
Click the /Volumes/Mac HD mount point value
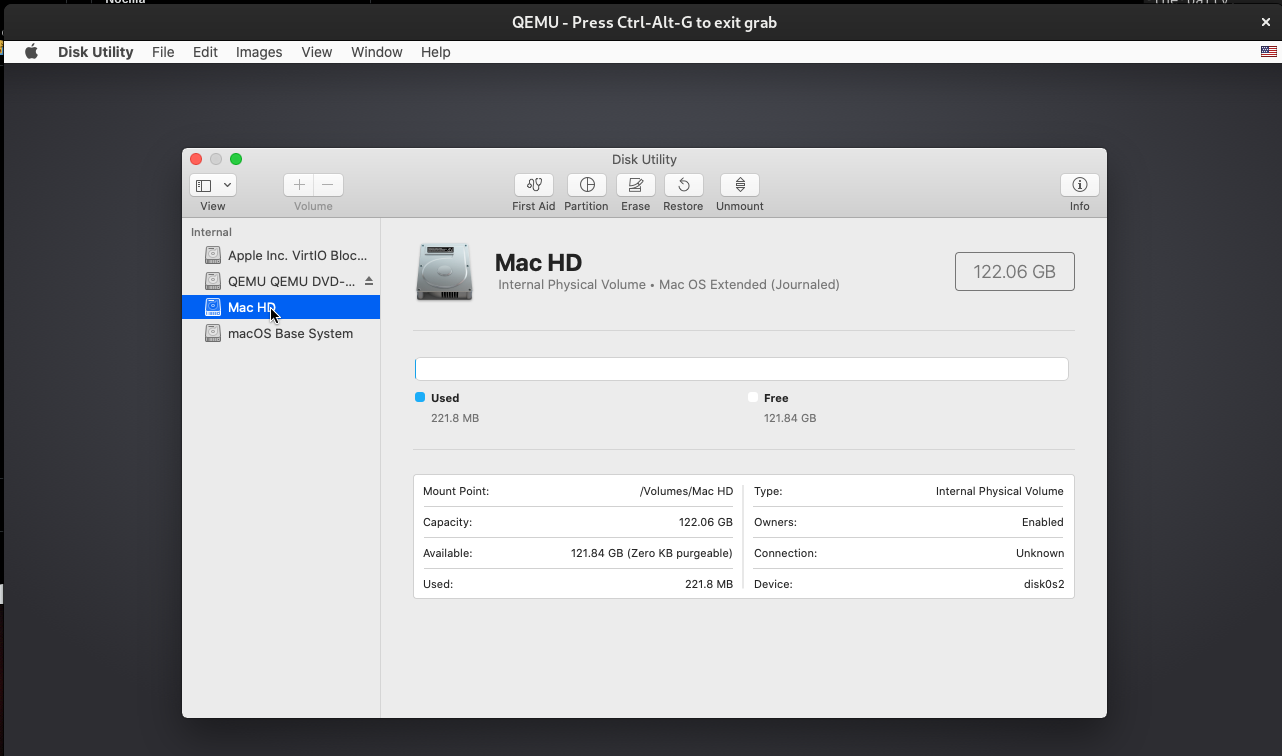pos(686,491)
